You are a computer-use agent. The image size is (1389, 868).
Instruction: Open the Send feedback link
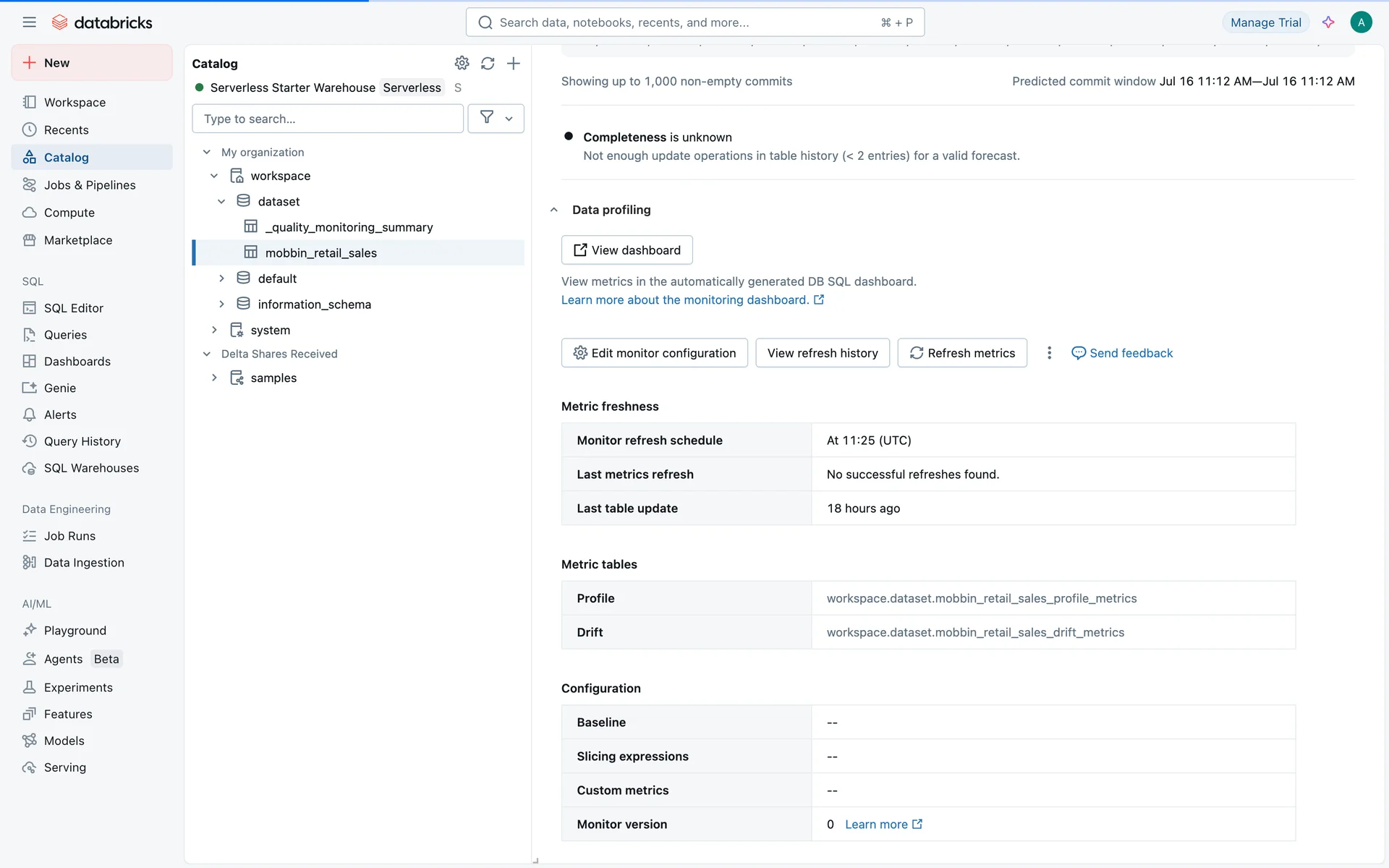[1122, 353]
